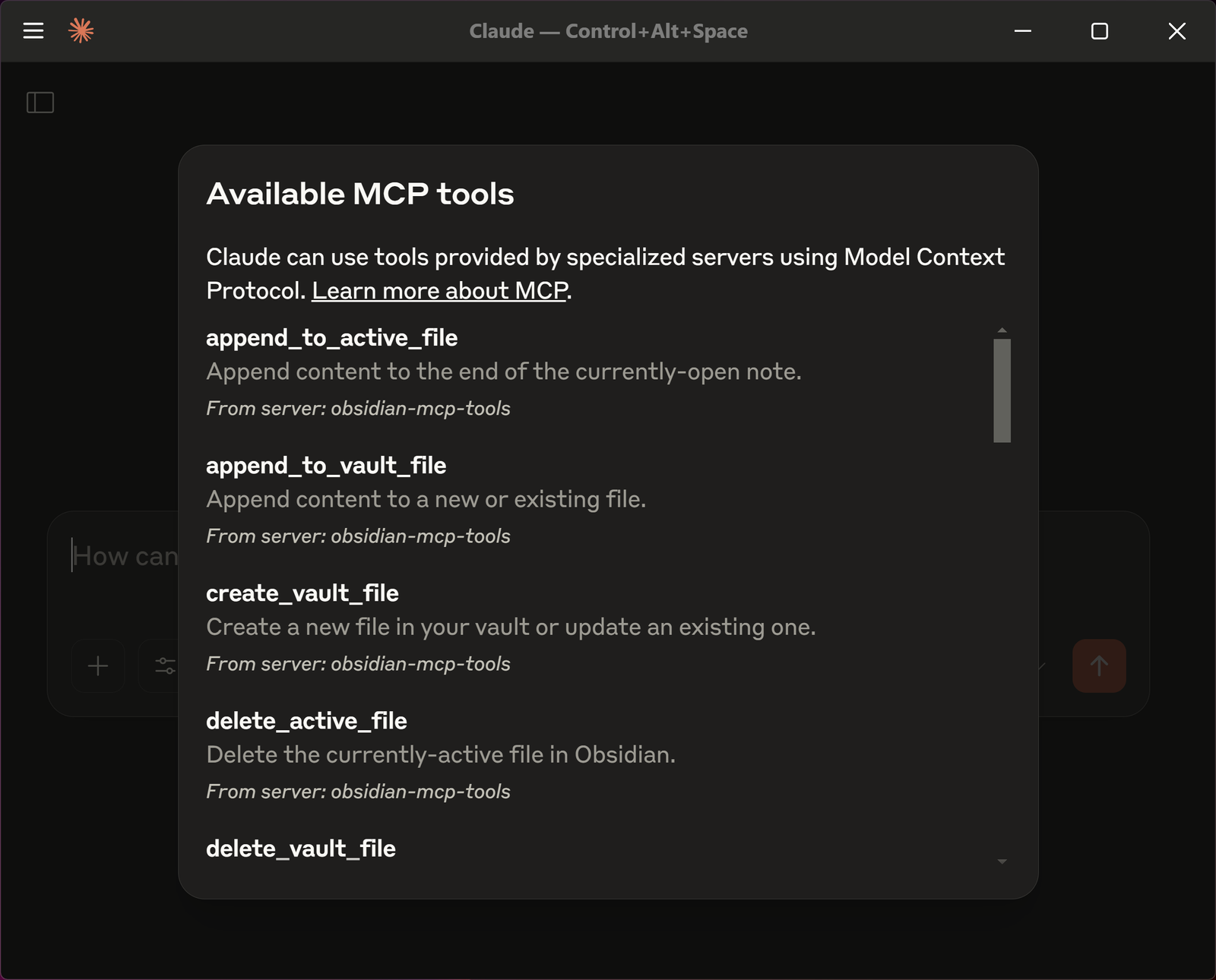
Task: Select the append_to_vault_file tool name
Action: [326, 466]
